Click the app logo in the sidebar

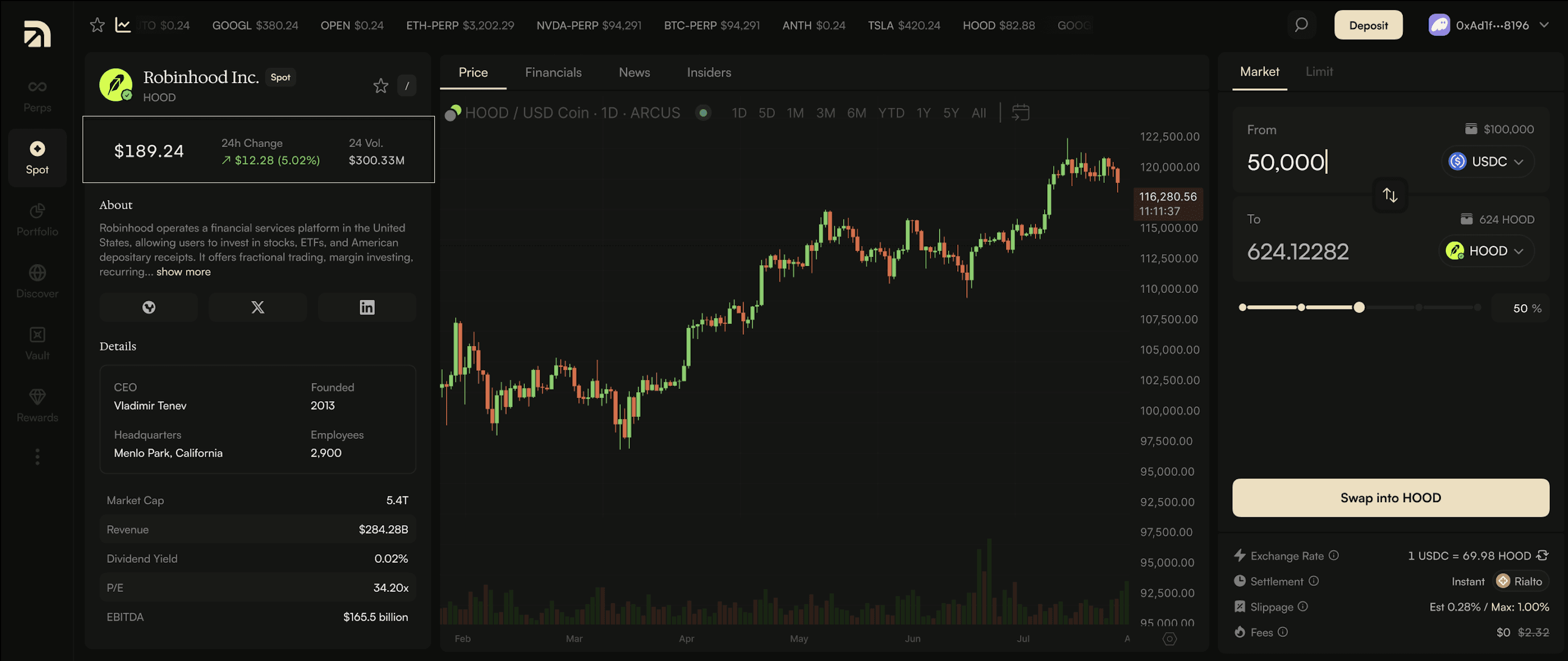coord(37,33)
